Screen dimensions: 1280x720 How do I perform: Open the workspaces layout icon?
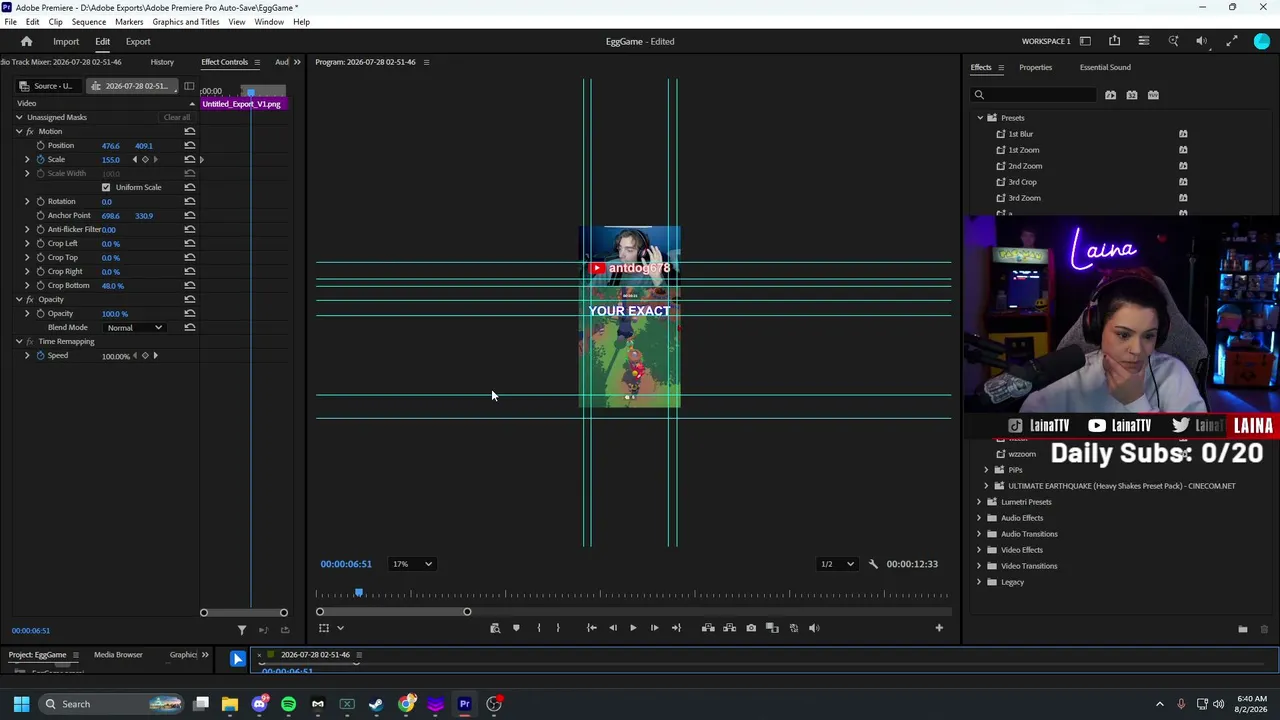pos(1085,41)
